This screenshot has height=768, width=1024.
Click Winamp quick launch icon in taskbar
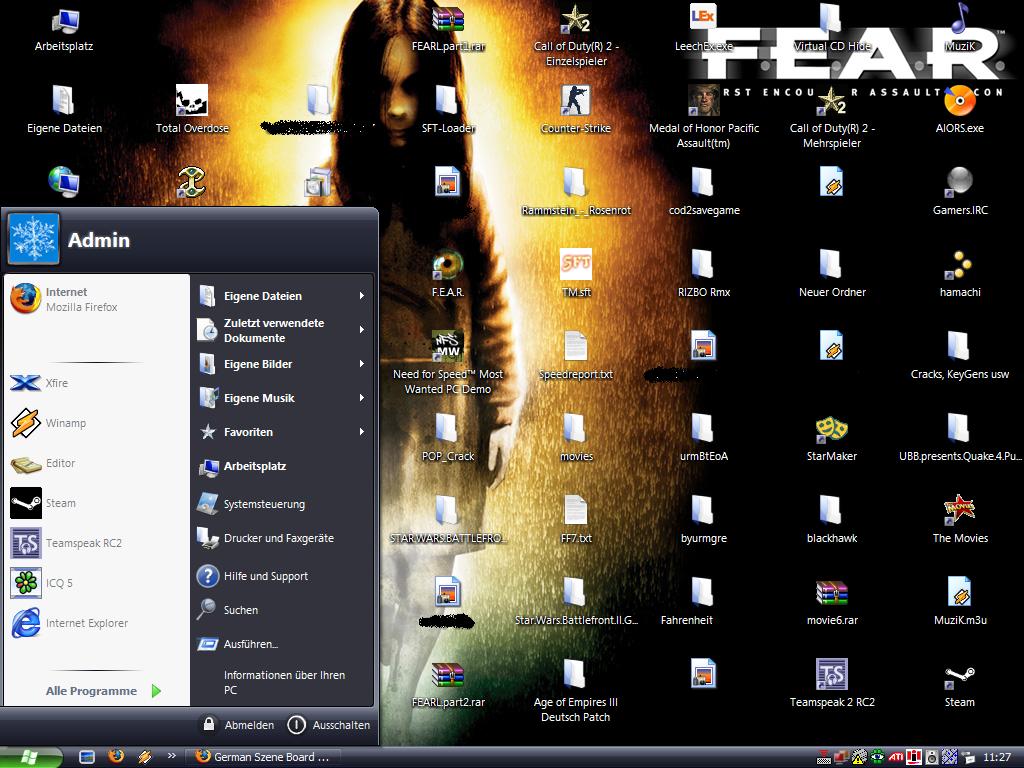[144, 756]
